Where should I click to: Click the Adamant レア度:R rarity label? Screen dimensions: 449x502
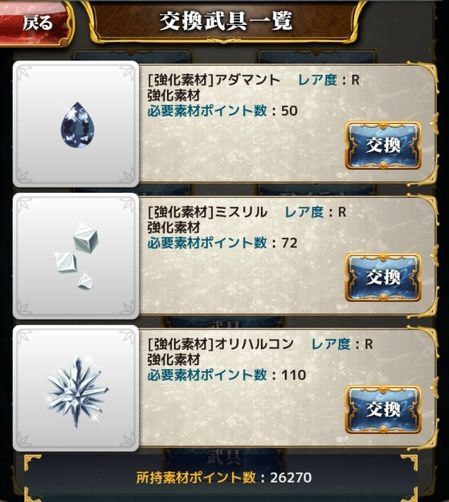point(329,80)
